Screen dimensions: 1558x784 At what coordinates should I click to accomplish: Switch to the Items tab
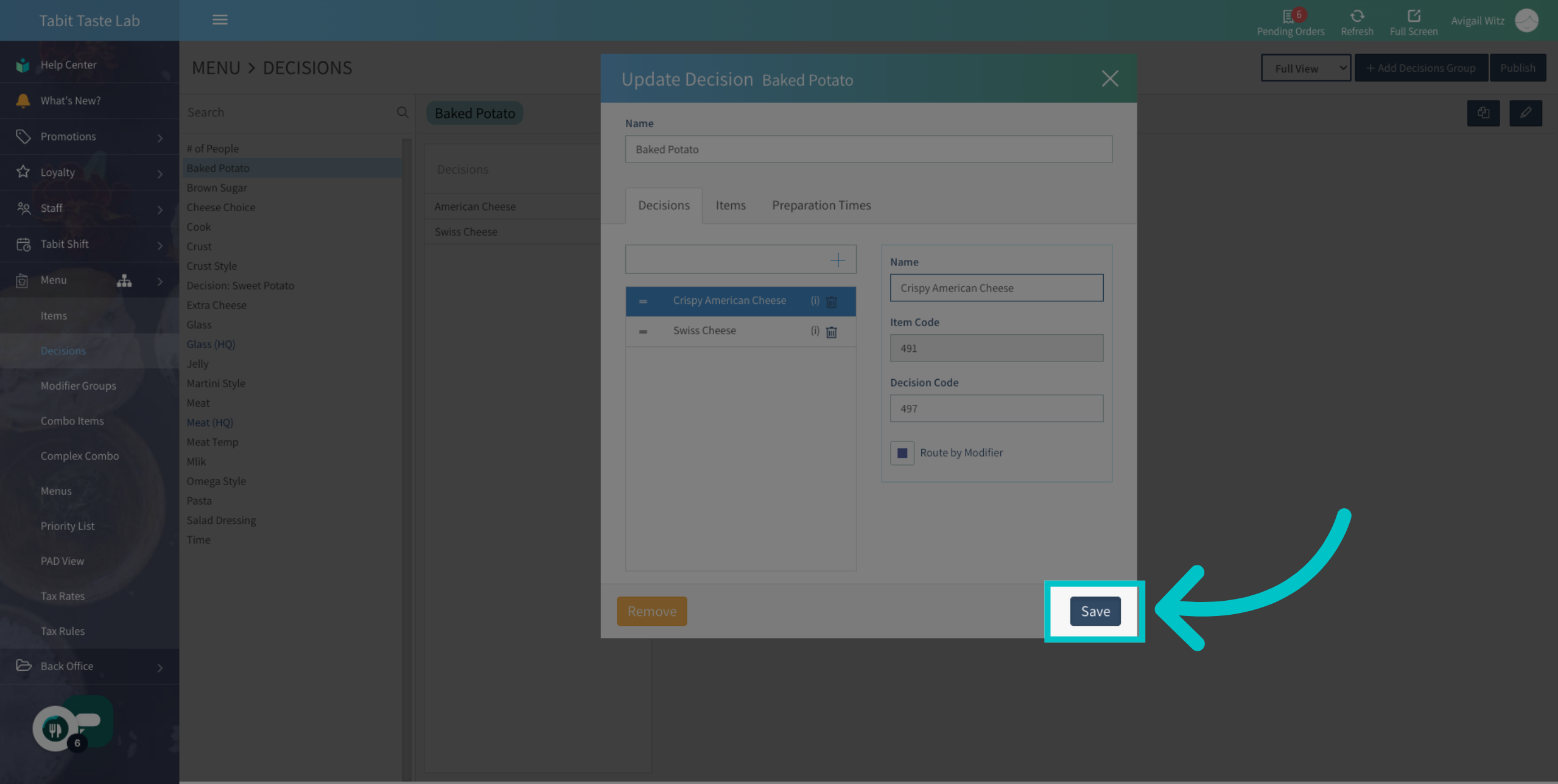pos(730,206)
